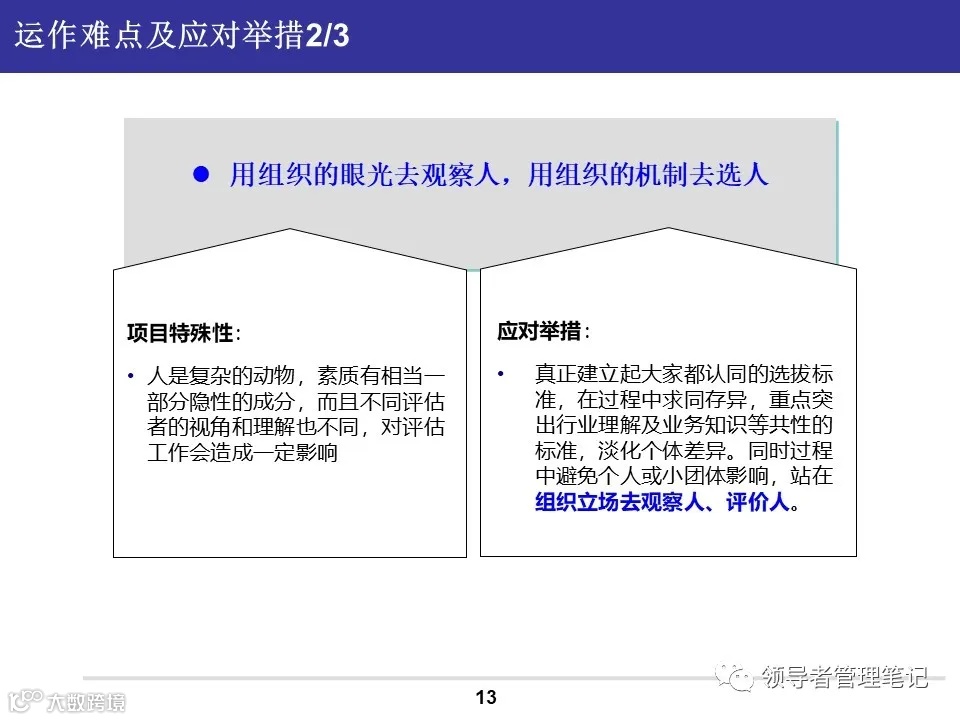Click the page number 13

point(486,698)
